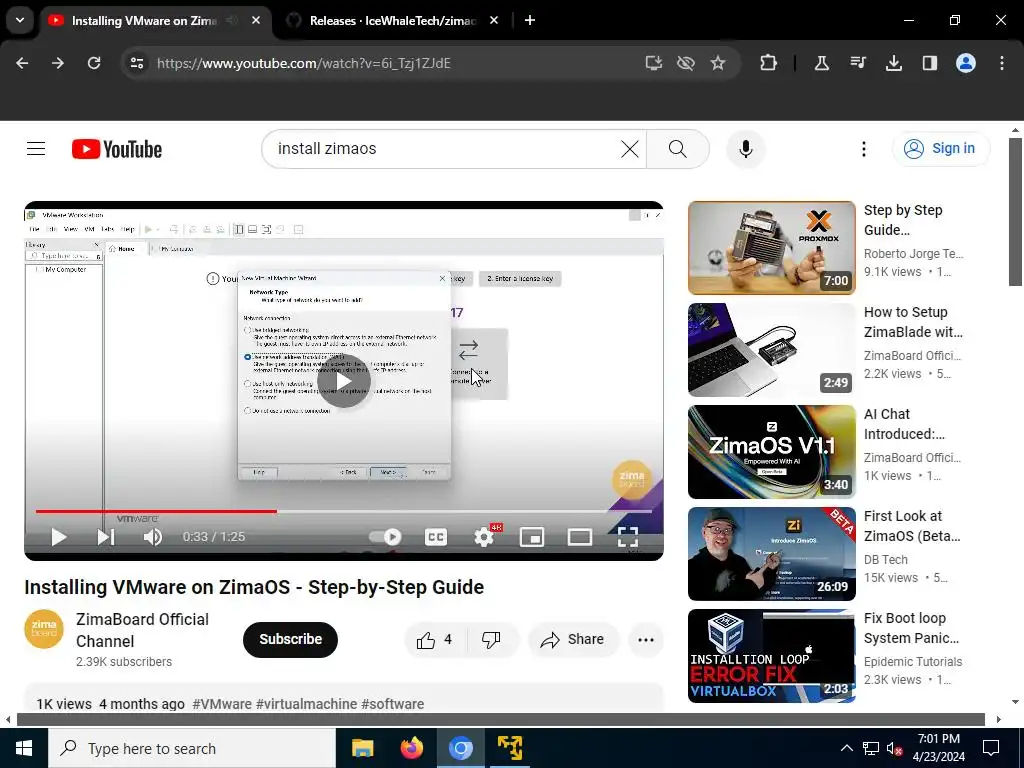
Task: Open the #VMware hashtag
Action: 222,704
